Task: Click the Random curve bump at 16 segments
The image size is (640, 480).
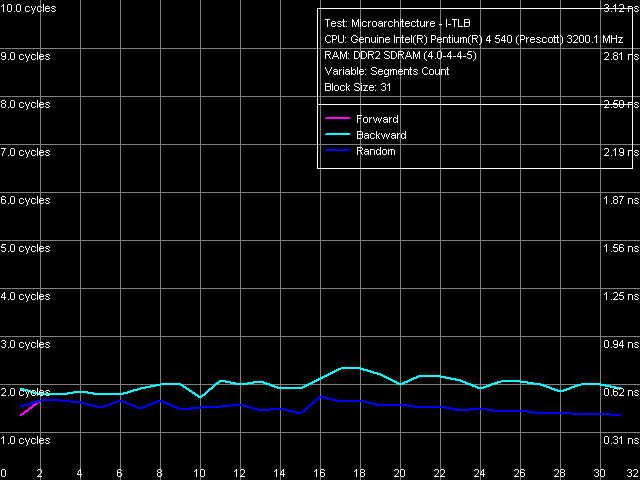Action: 321,397
